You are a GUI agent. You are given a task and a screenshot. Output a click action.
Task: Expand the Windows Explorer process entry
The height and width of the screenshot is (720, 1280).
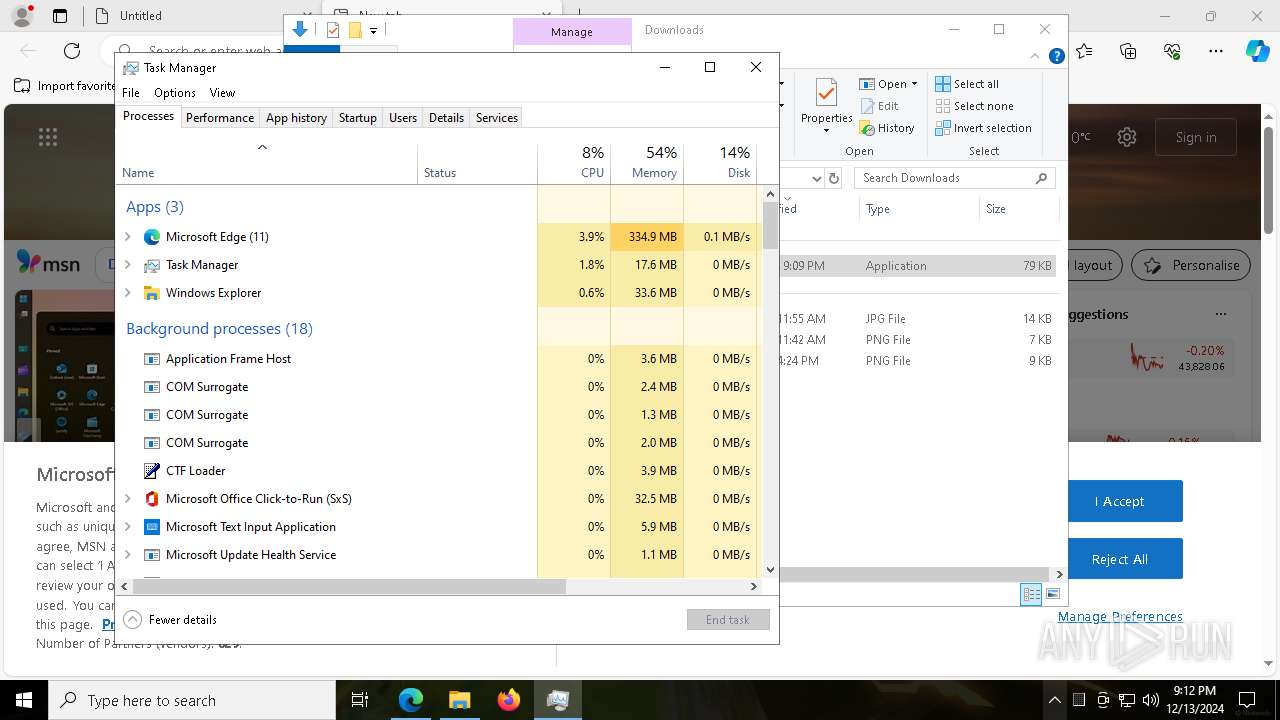pyautogui.click(x=127, y=293)
